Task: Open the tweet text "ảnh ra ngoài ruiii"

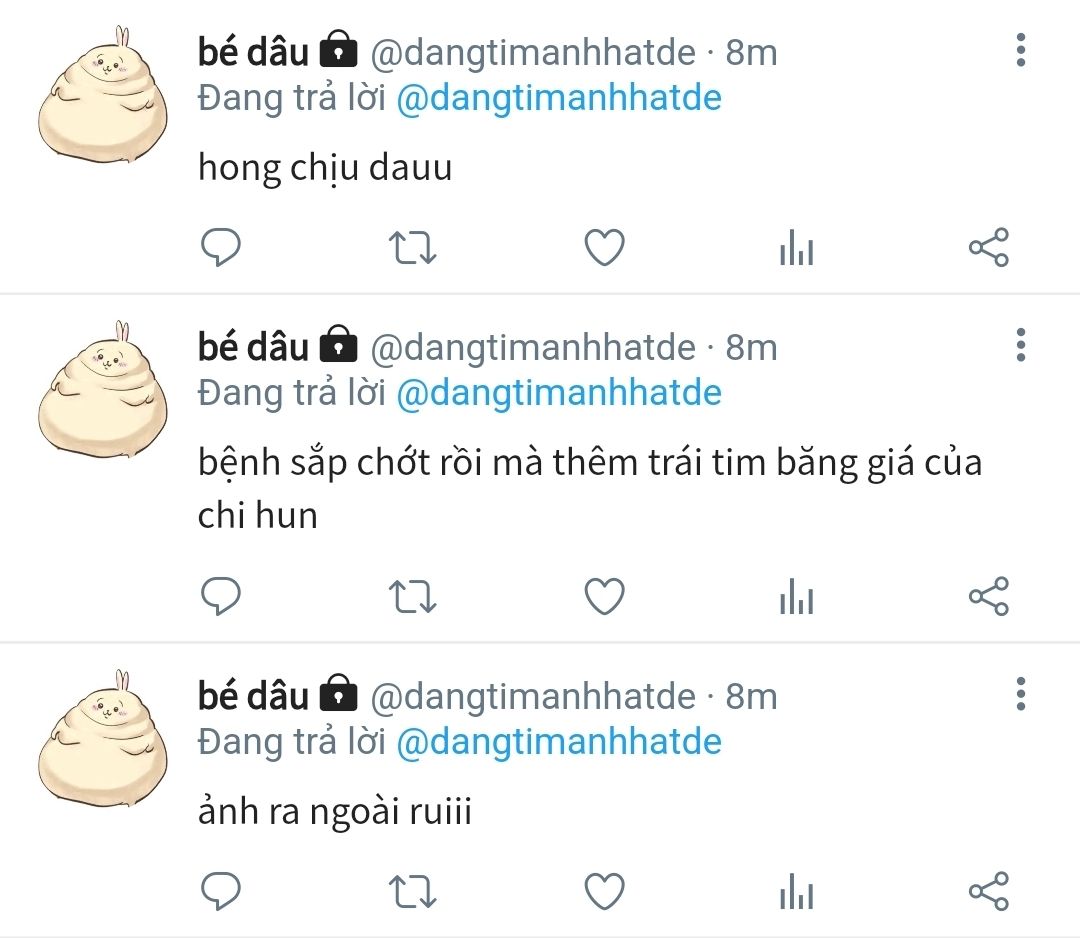Action: 335,811
